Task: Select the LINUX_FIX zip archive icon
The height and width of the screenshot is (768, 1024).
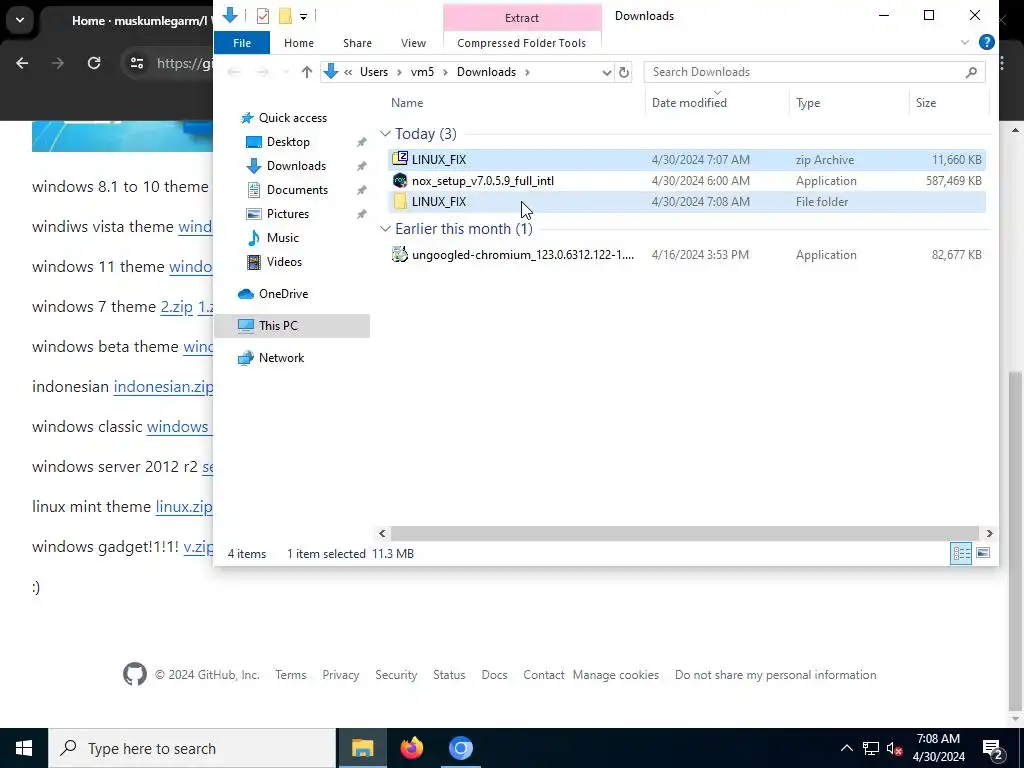Action: (x=400, y=159)
